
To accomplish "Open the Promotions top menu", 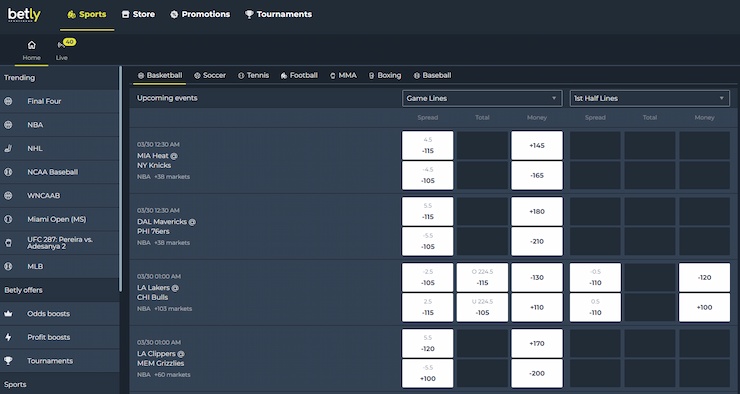I will (x=200, y=15).
